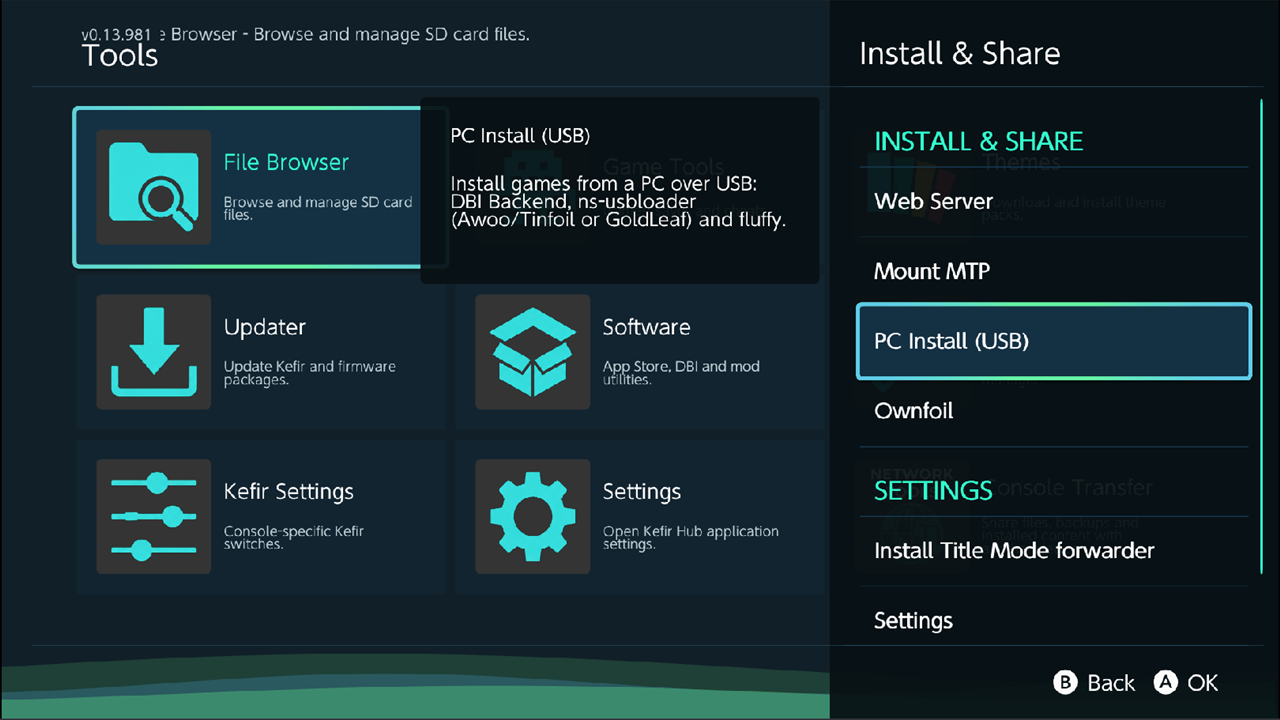Open the Settings entry in the side menu
The image size is (1280, 720).
tap(1054, 621)
